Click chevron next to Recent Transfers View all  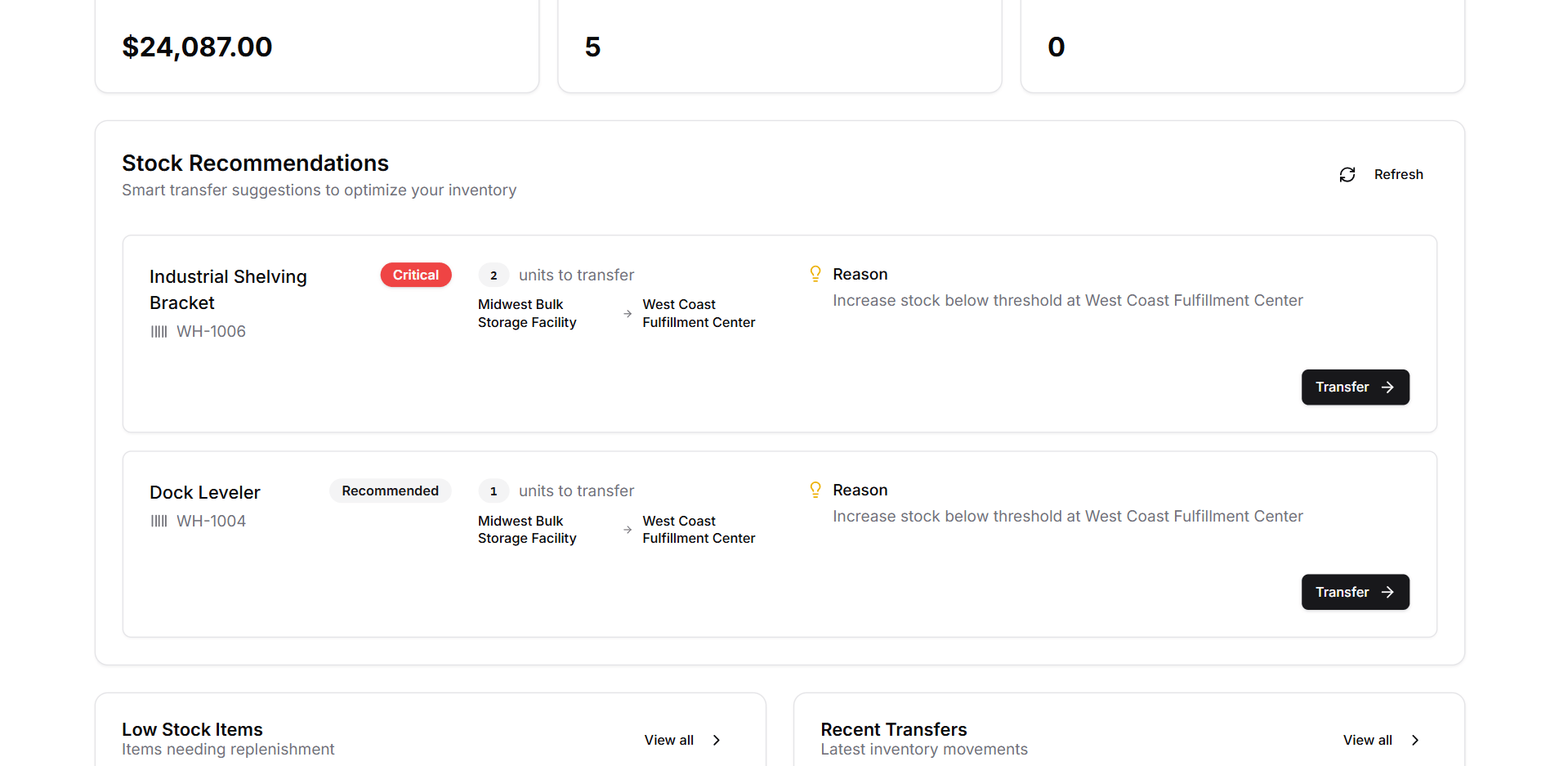pyautogui.click(x=1415, y=740)
